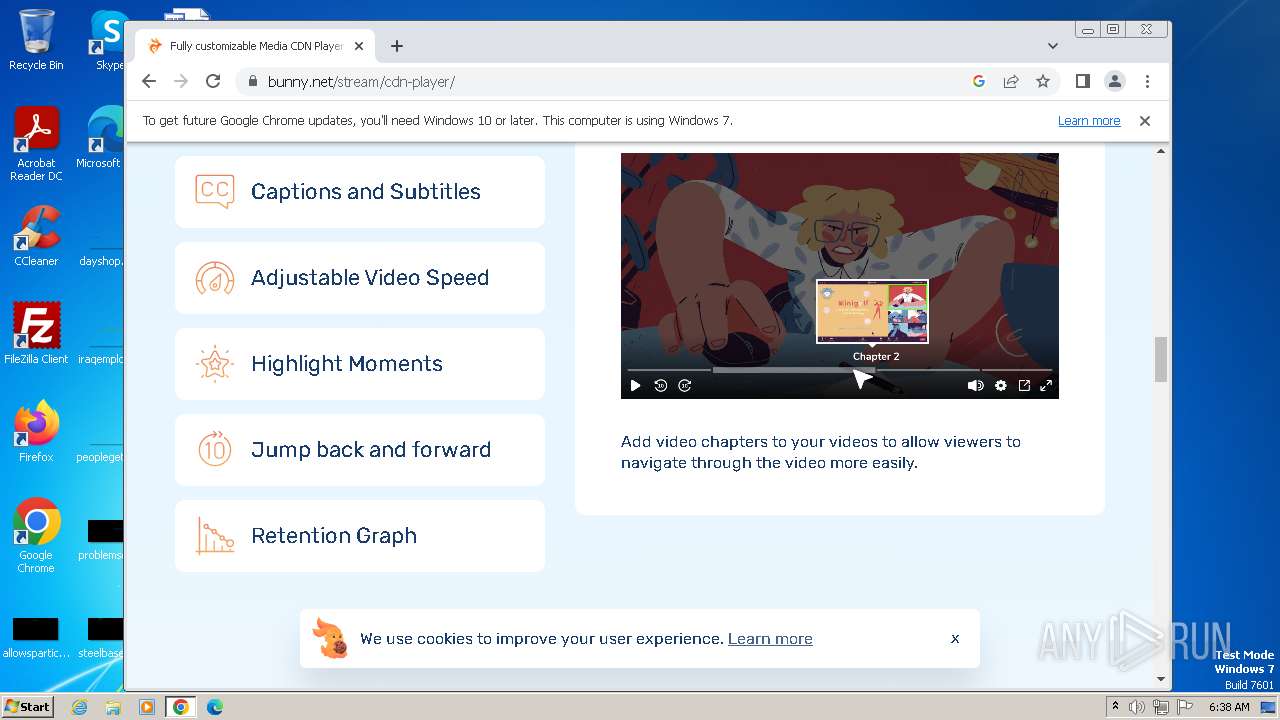Close the Media CDN Player tab

tap(359, 46)
